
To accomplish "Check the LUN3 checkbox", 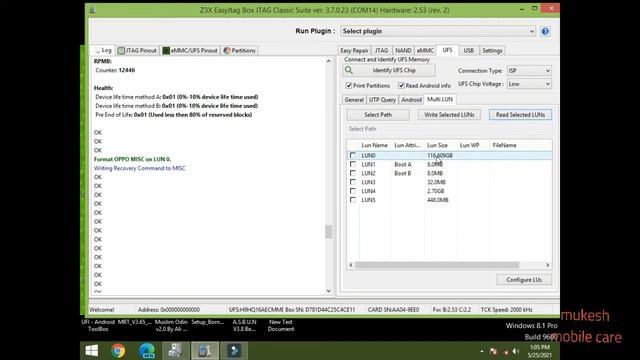I will (353, 182).
